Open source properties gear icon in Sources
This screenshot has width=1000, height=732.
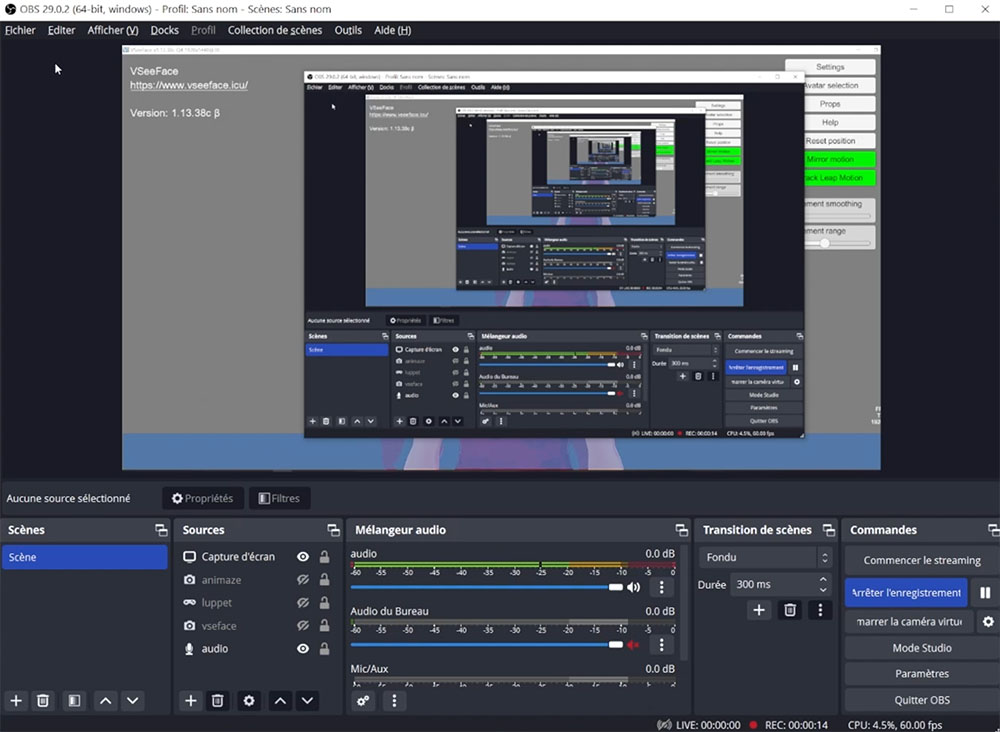(x=249, y=701)
